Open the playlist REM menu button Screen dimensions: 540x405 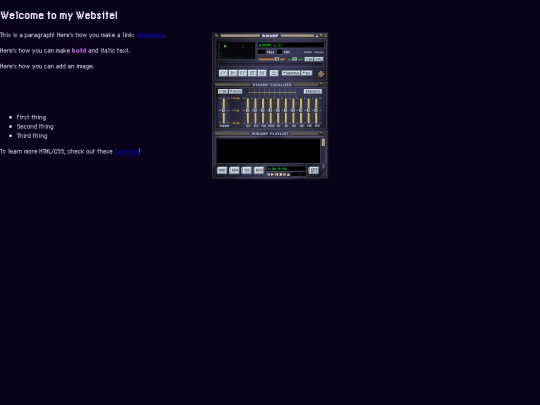(234, 170)
